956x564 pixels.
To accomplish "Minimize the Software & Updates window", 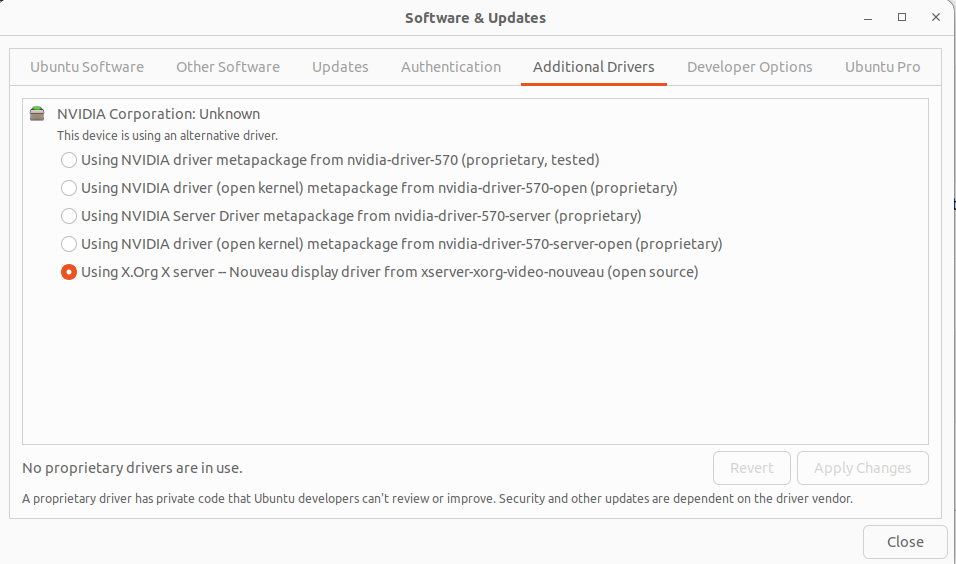I will pyautogui.click(x=868, y=18).
